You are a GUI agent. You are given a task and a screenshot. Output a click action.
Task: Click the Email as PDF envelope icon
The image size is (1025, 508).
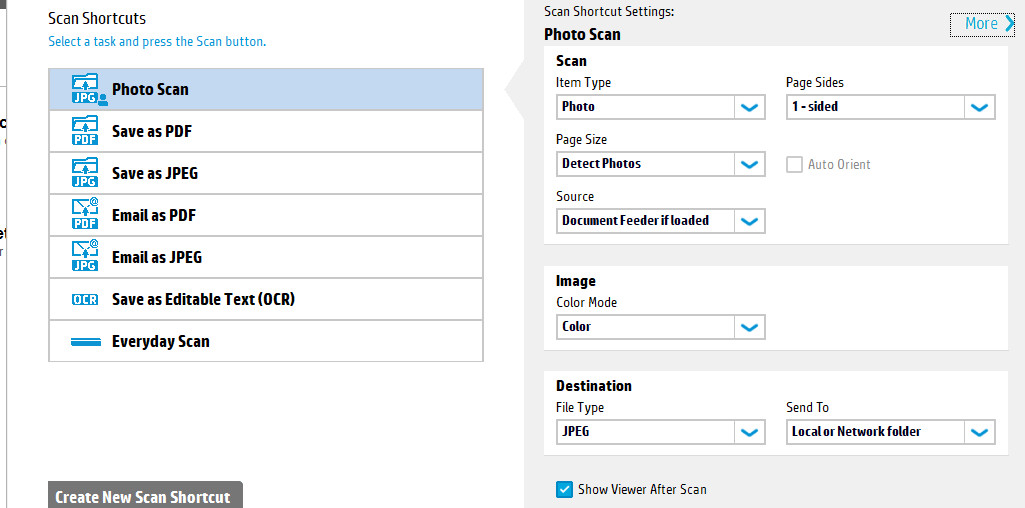[x=84, y=215]
